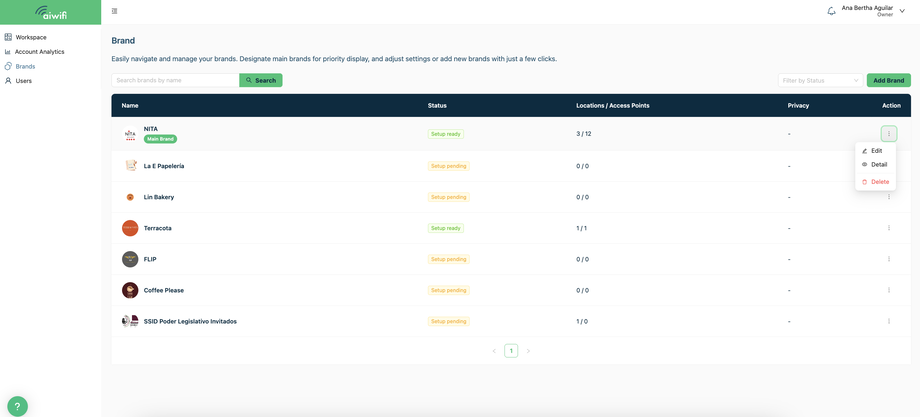The width and height of the screenshot is (920, 417).
Task: Click the La E Papelería brand logo
Action: (x=130, y=166)
